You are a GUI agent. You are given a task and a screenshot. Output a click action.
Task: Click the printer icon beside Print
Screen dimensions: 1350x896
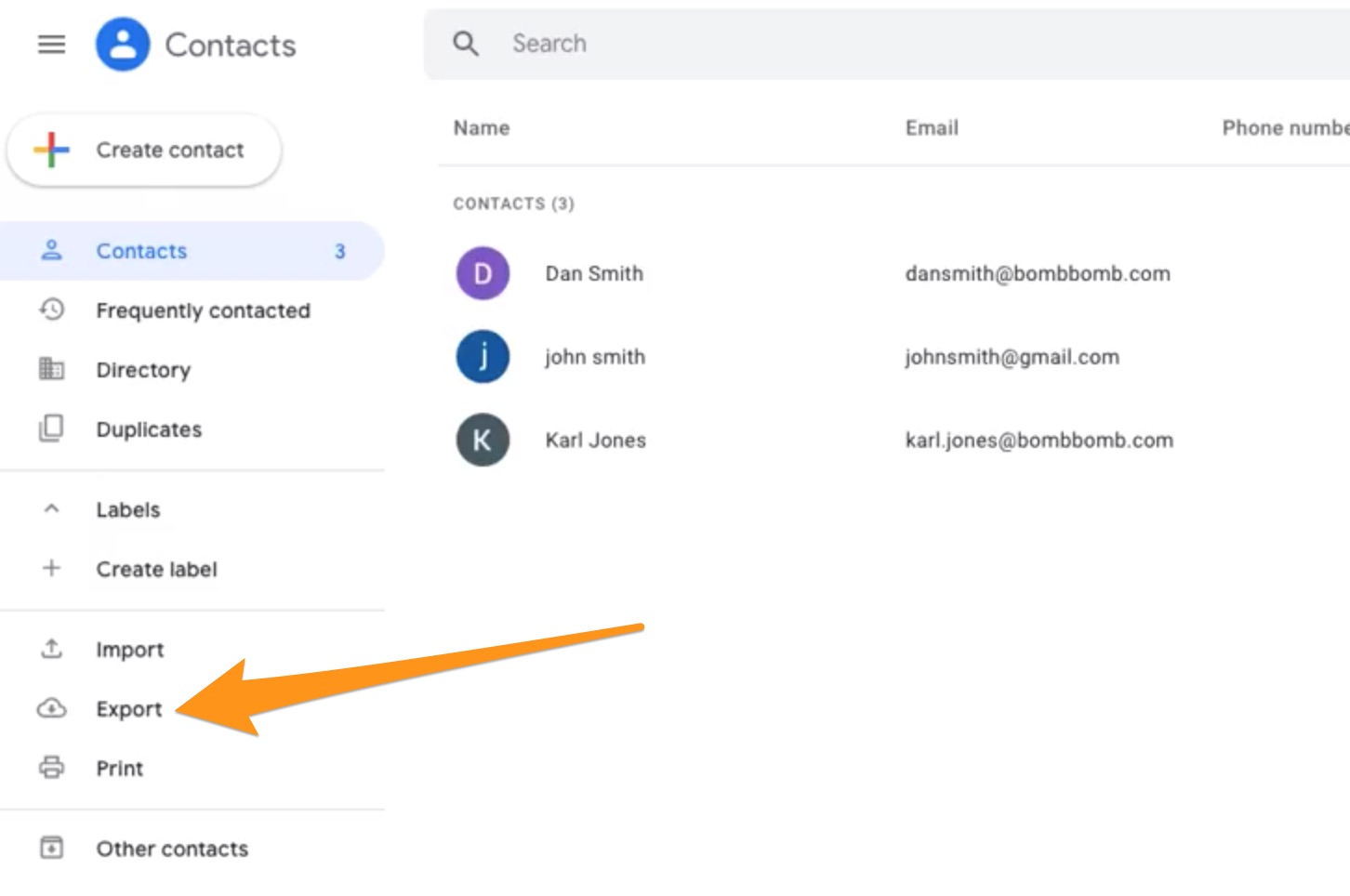coord(52,768)
